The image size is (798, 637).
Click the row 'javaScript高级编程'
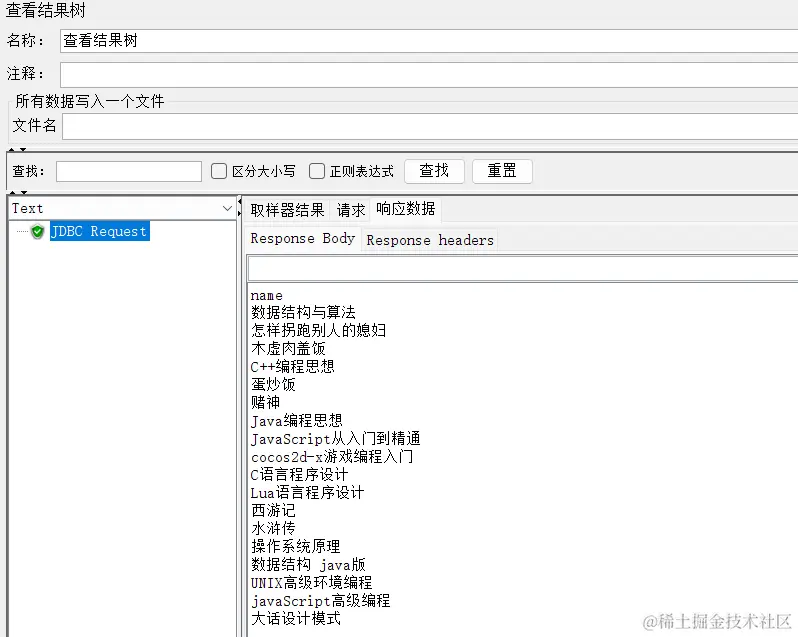pyautogui.click(x=321, y=600)
